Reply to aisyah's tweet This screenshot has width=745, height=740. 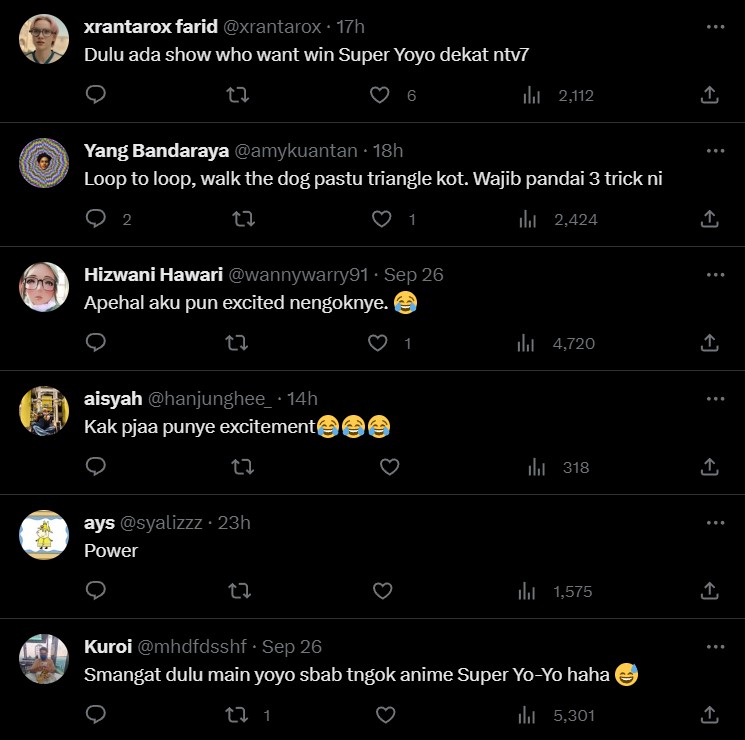96,467
